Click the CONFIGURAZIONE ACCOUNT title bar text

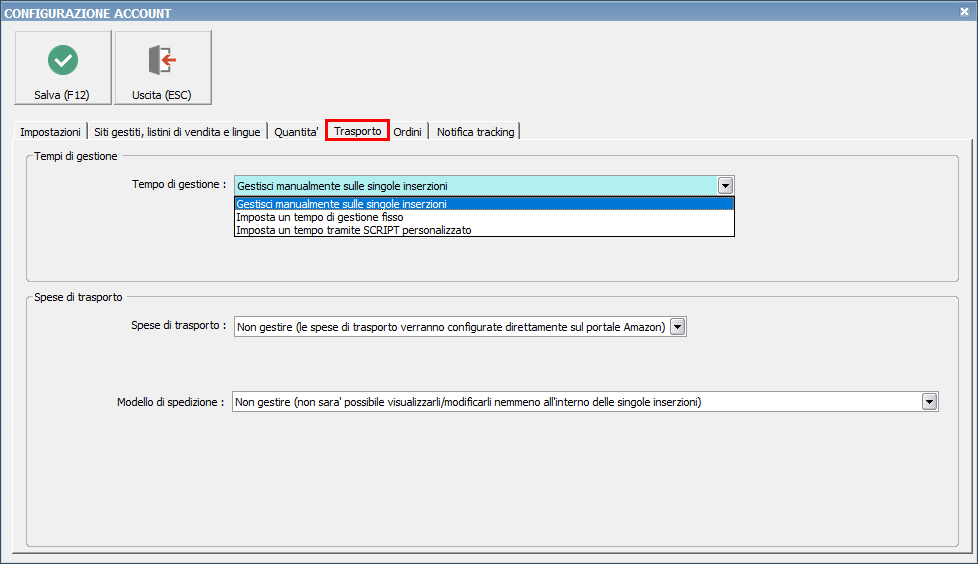[x=88, y=13]
